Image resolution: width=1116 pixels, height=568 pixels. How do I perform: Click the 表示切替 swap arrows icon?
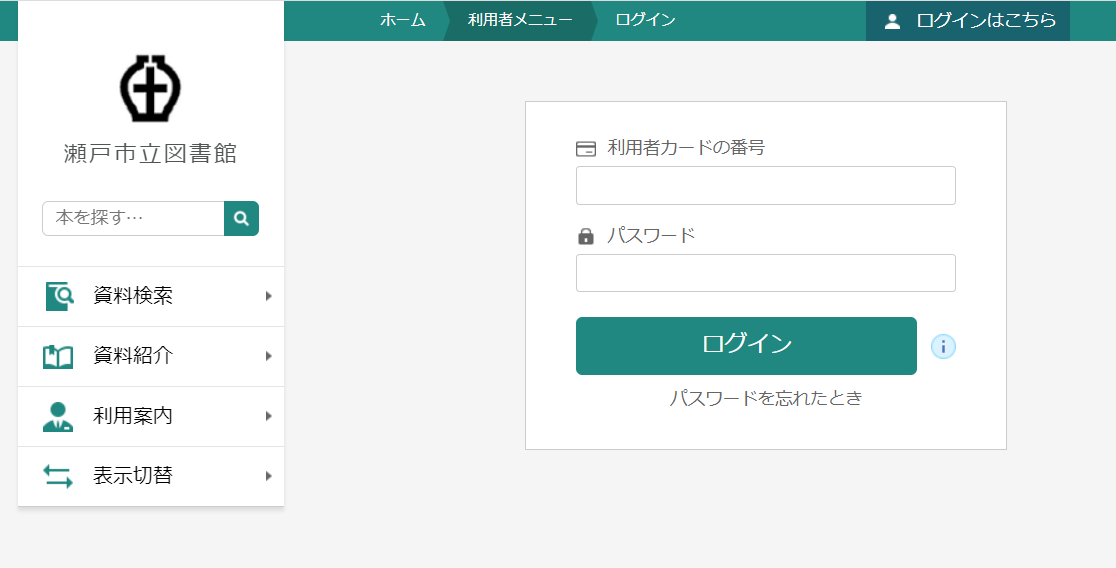coord(58,476)
